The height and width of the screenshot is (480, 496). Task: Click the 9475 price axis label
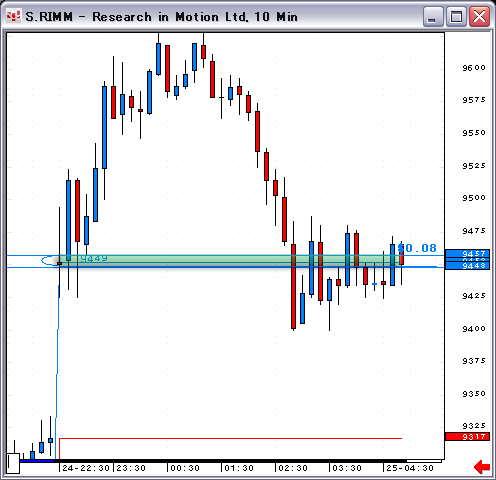click(x=474, y=230)
